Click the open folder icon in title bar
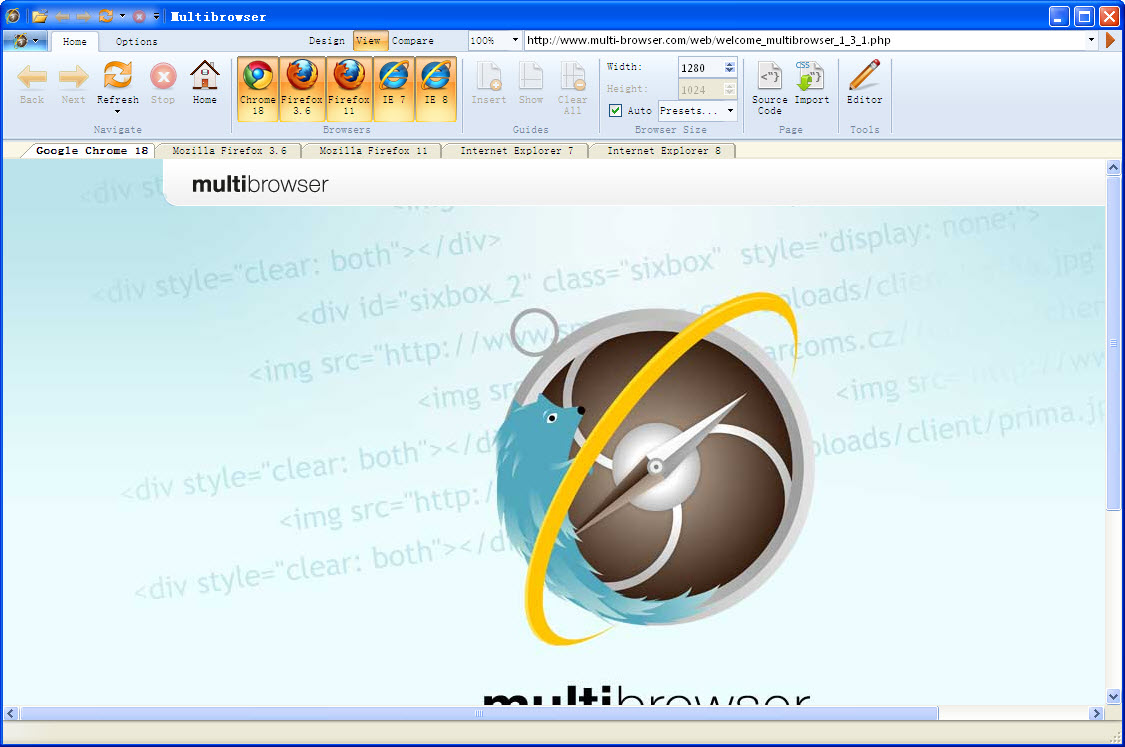 tap(40, 17)
